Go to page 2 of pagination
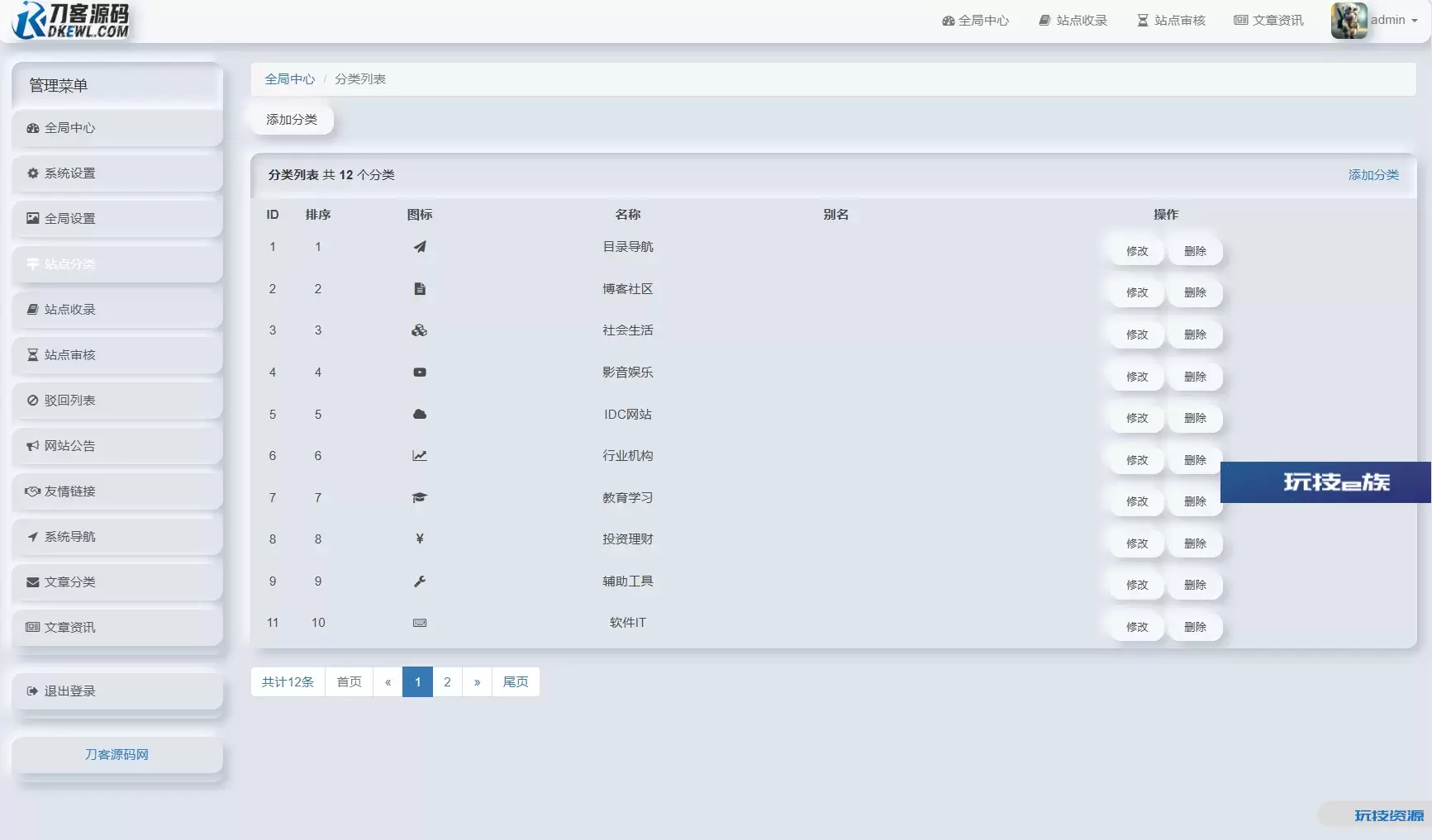 coord(447,682)
